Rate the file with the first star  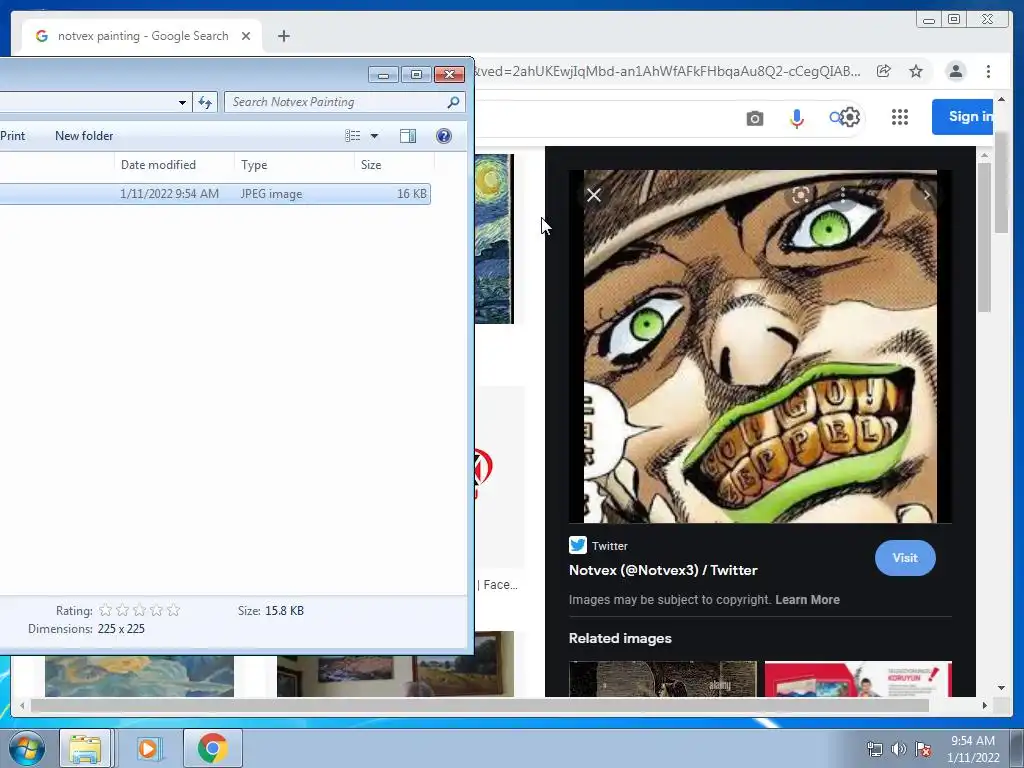pos(105,610)
